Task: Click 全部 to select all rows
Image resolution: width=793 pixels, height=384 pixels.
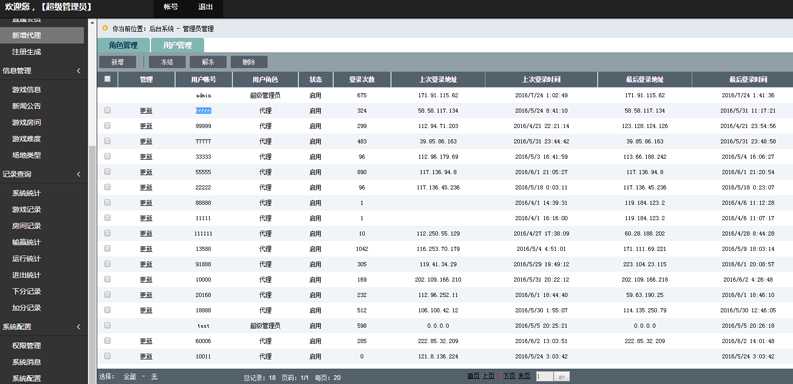Action: pos(130,377)
